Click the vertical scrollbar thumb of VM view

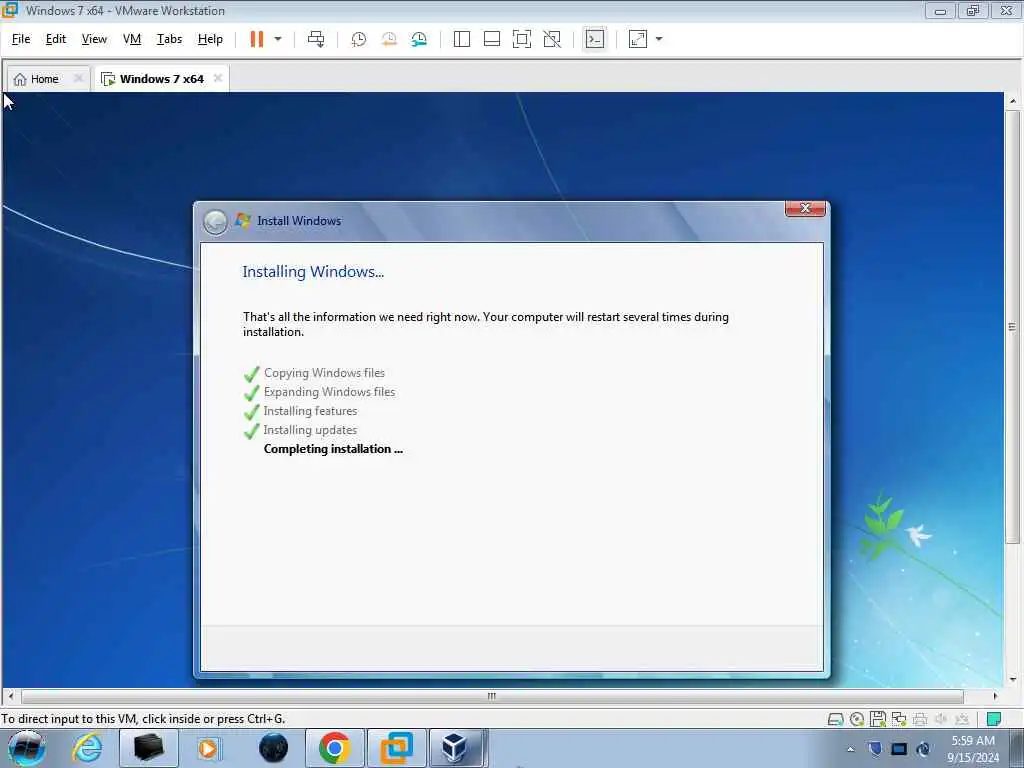point(1012,327)
